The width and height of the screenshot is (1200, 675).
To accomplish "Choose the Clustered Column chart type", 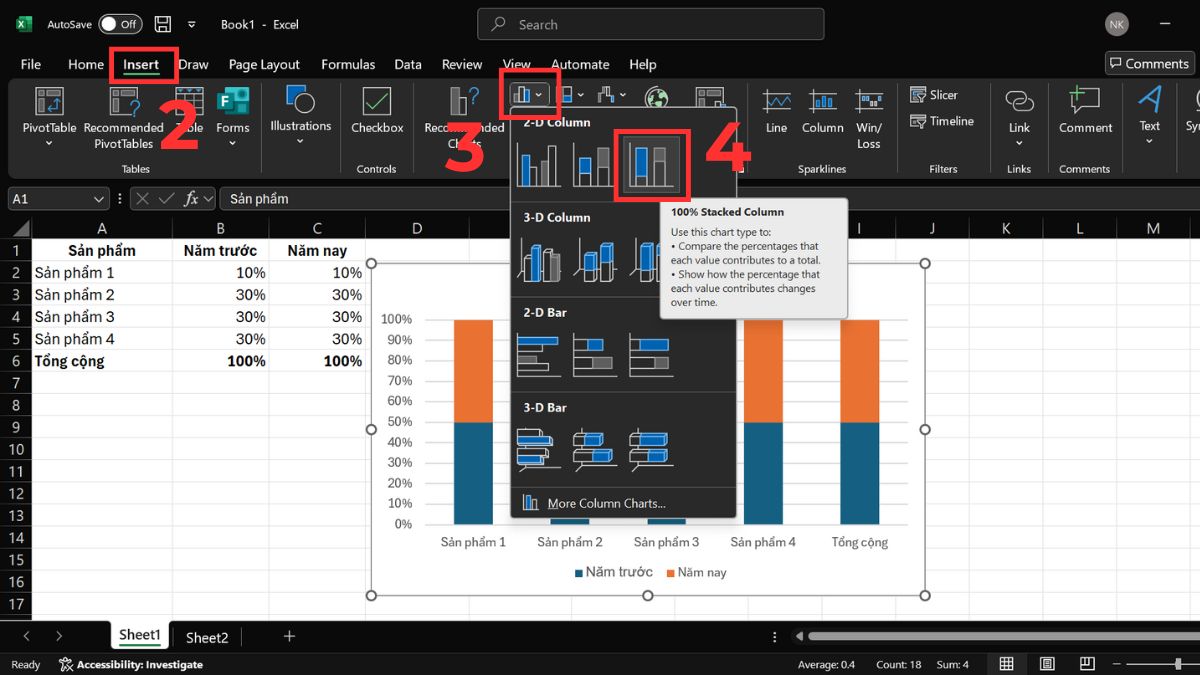I will [539, 164].
